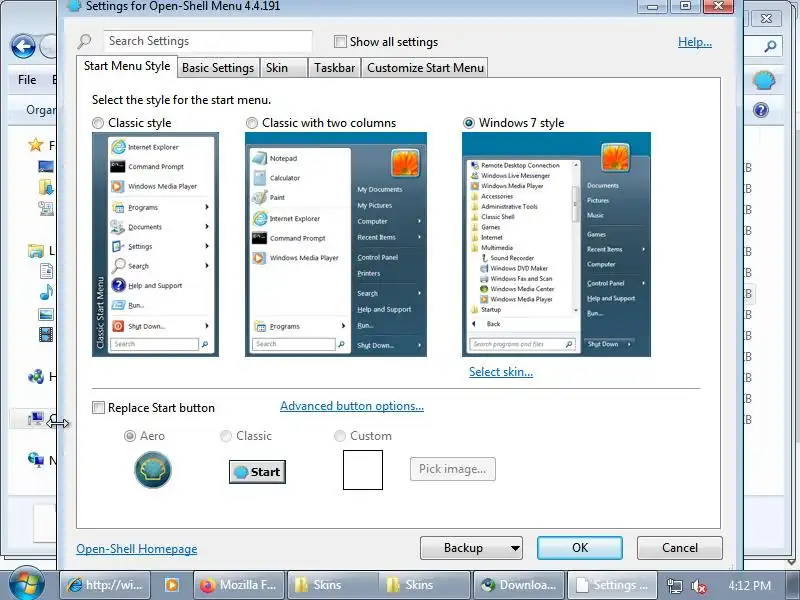Visit the Open-Shell Homepage link
The image size is (800, 600).
[137, 549]
